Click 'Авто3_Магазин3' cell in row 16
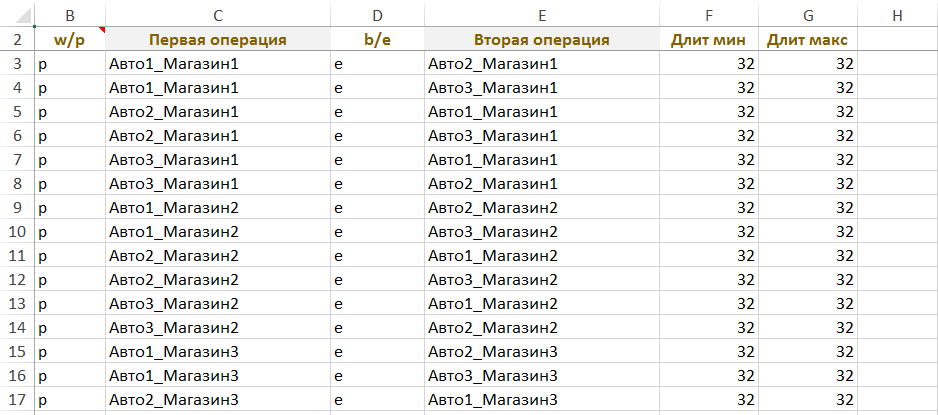The image size is (938, 415). [541, 376]
